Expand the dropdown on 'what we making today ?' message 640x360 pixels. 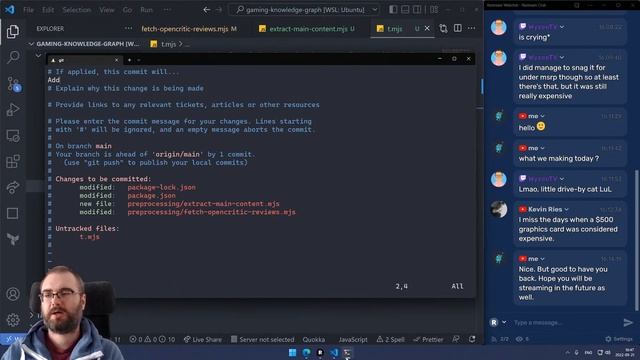pos(542,148)
